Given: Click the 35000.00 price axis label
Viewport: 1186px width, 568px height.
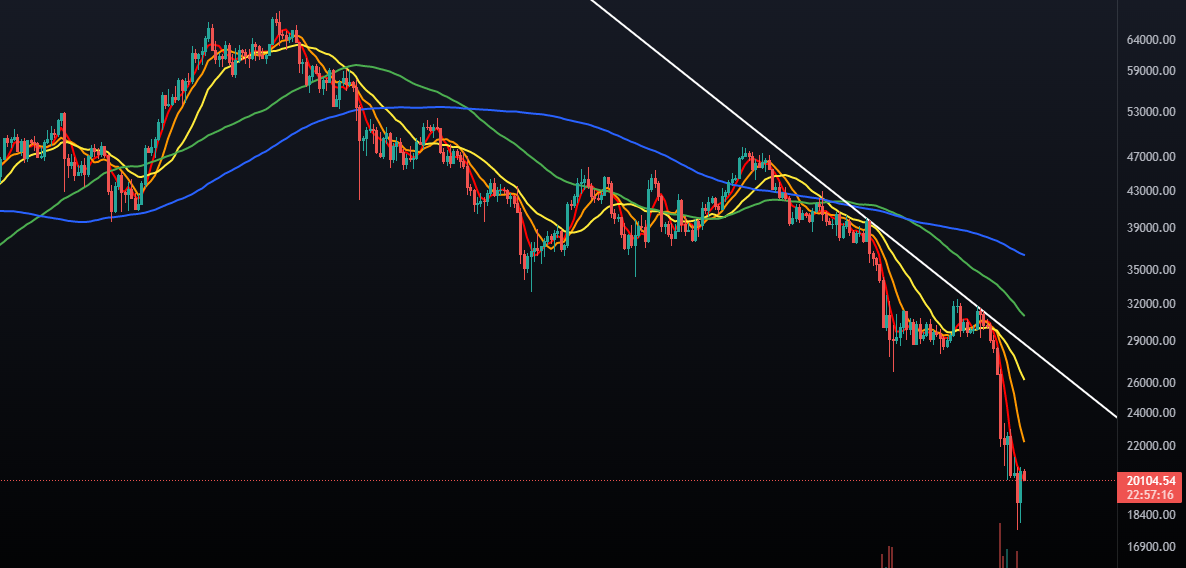Looking at the screenshot, I should click(x=1149, y=269).
